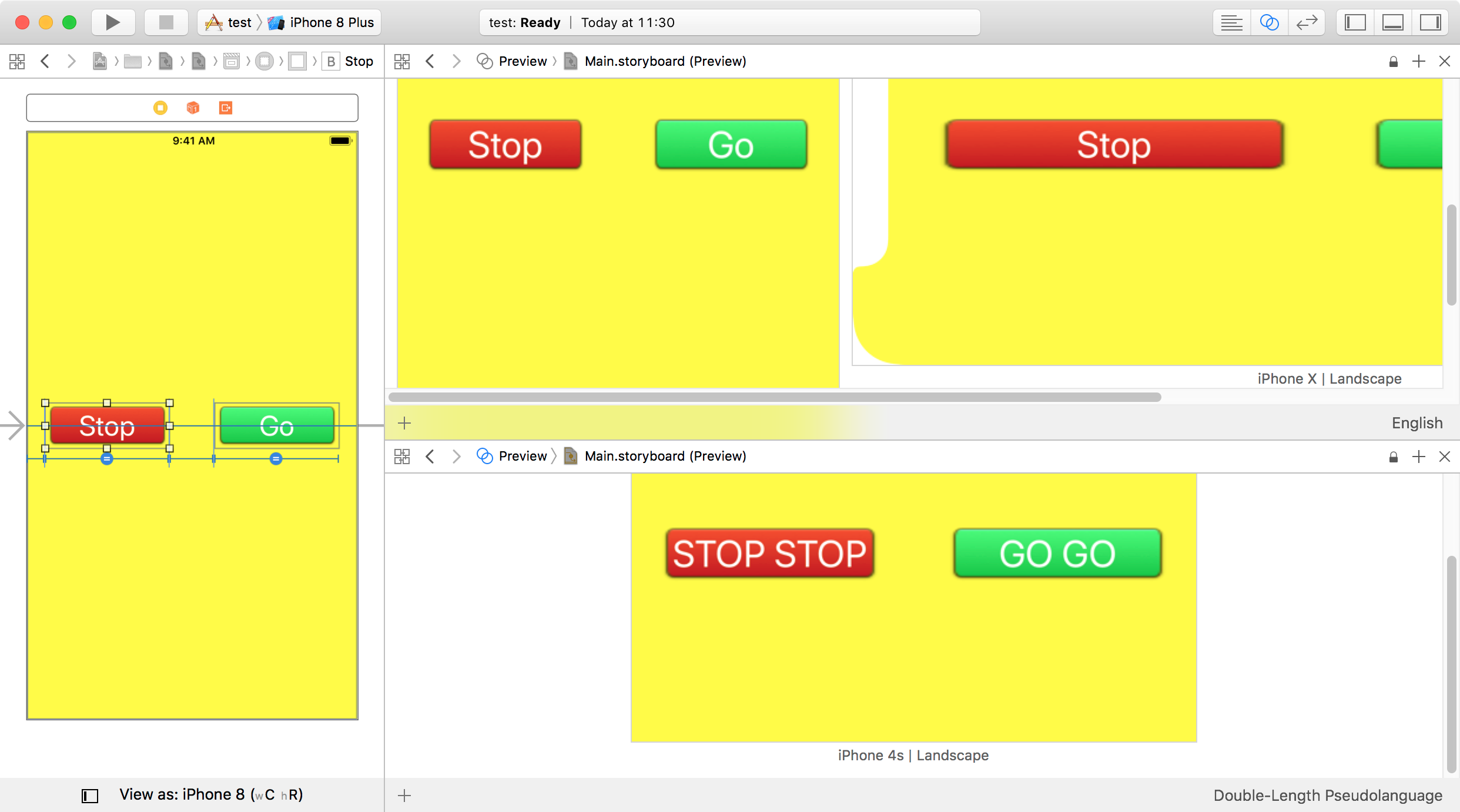Lock the assistant preview editor with the padlock
The width and height of the screenshot is (1460, 812).
tap(1392, 61)
